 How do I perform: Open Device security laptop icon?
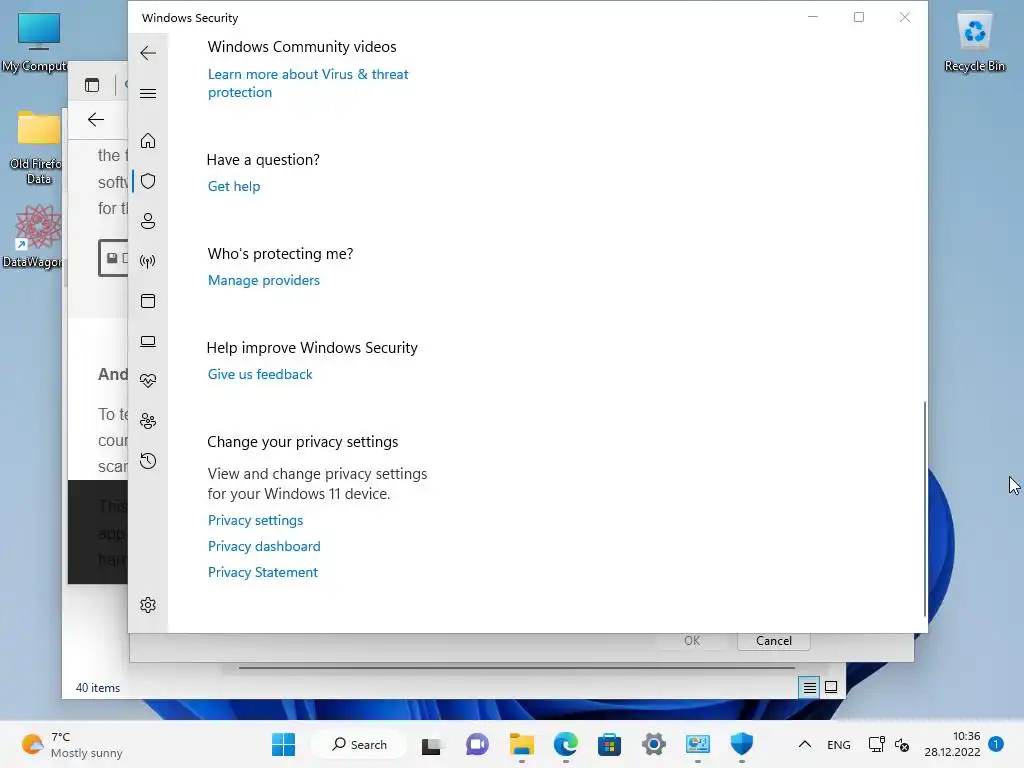148,341
